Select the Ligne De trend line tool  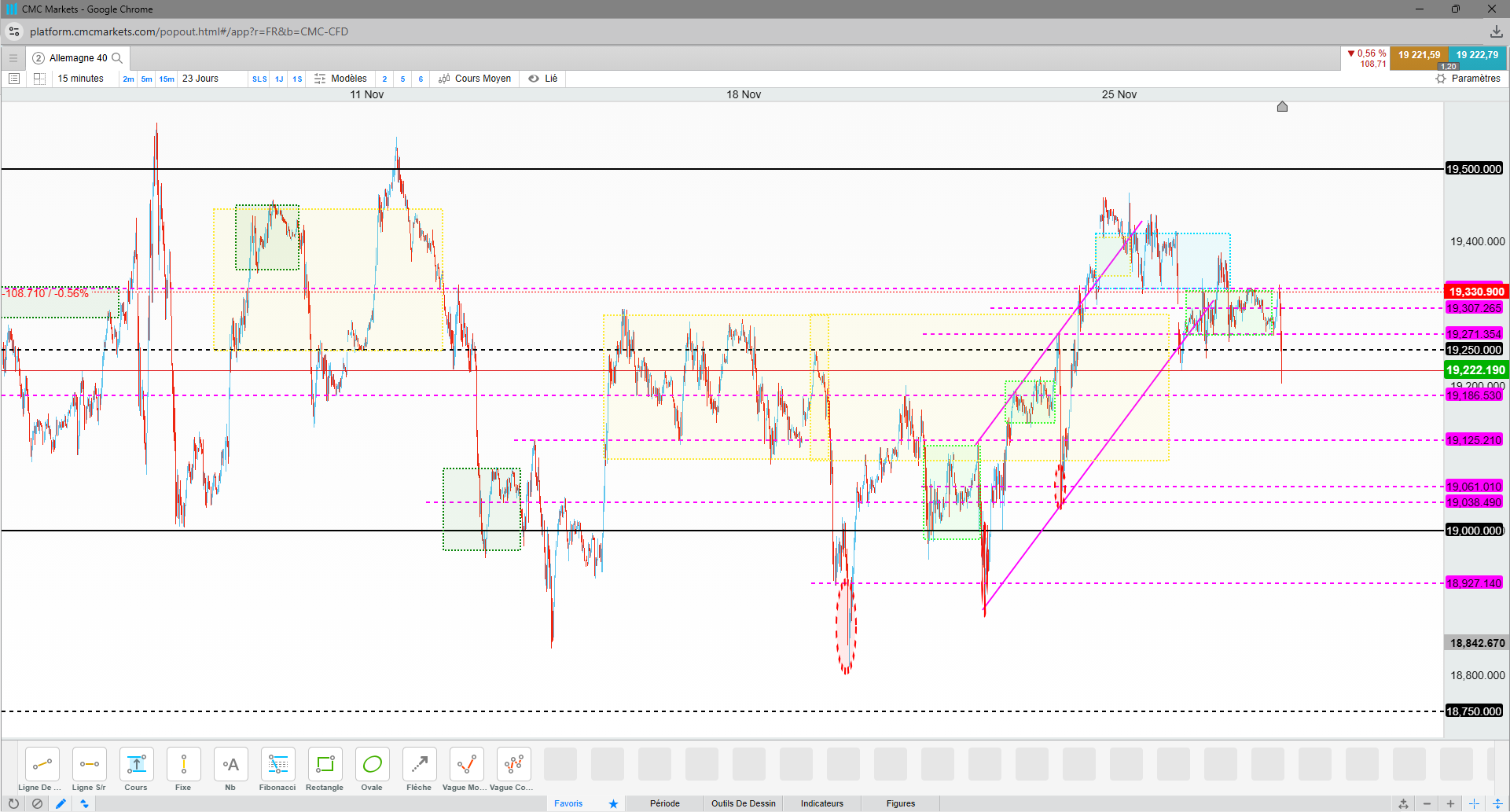[42, 764]
